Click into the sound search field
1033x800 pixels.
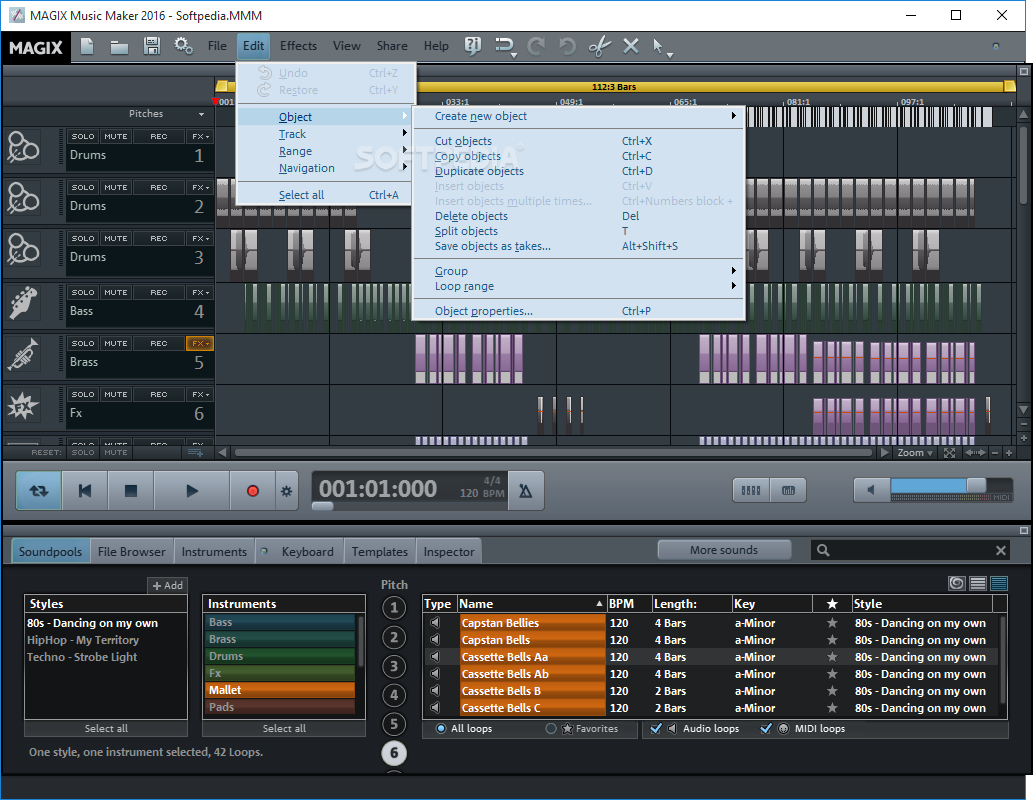909,550
